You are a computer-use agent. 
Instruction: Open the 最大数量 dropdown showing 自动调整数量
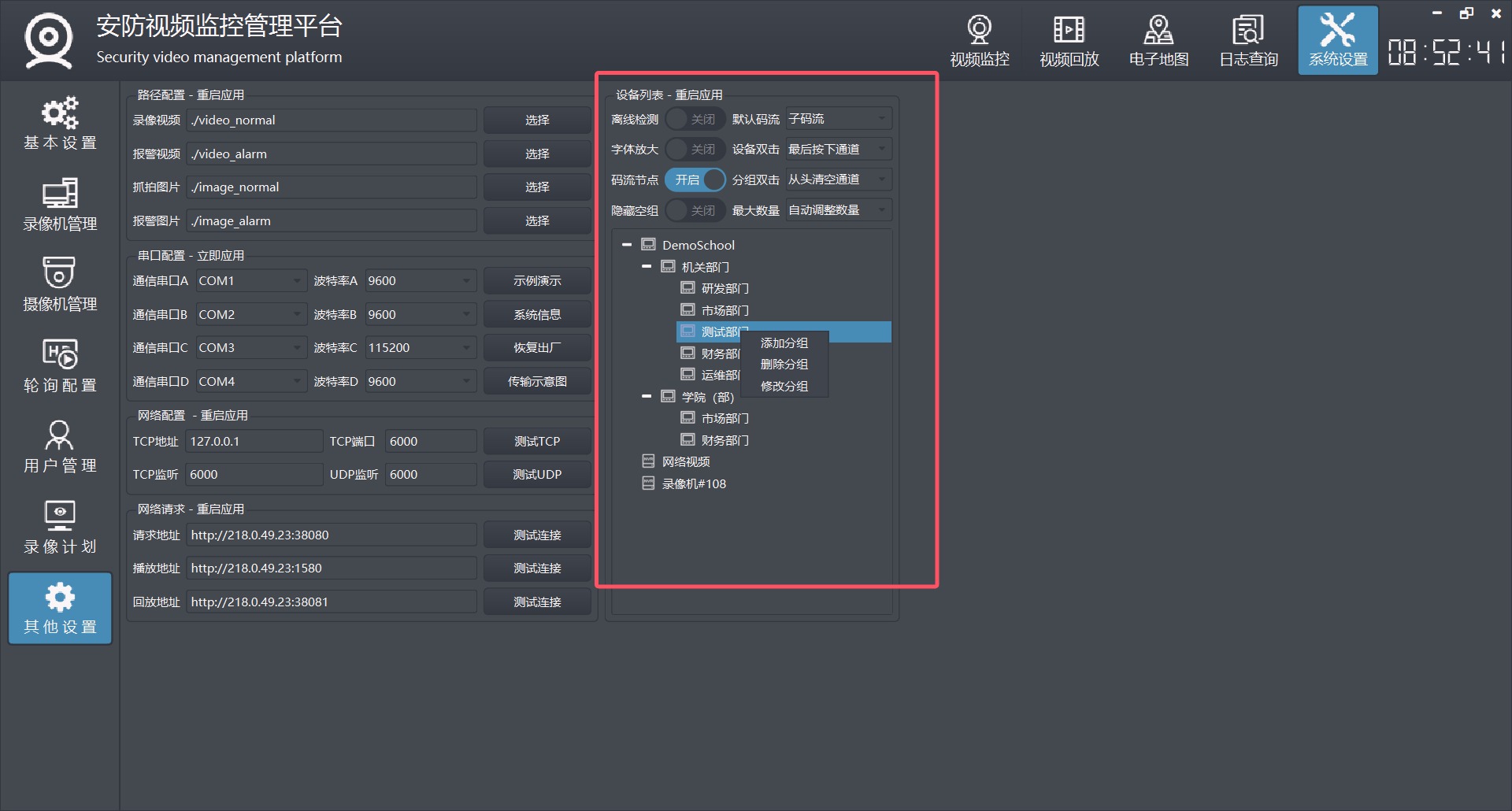[839, 210]
